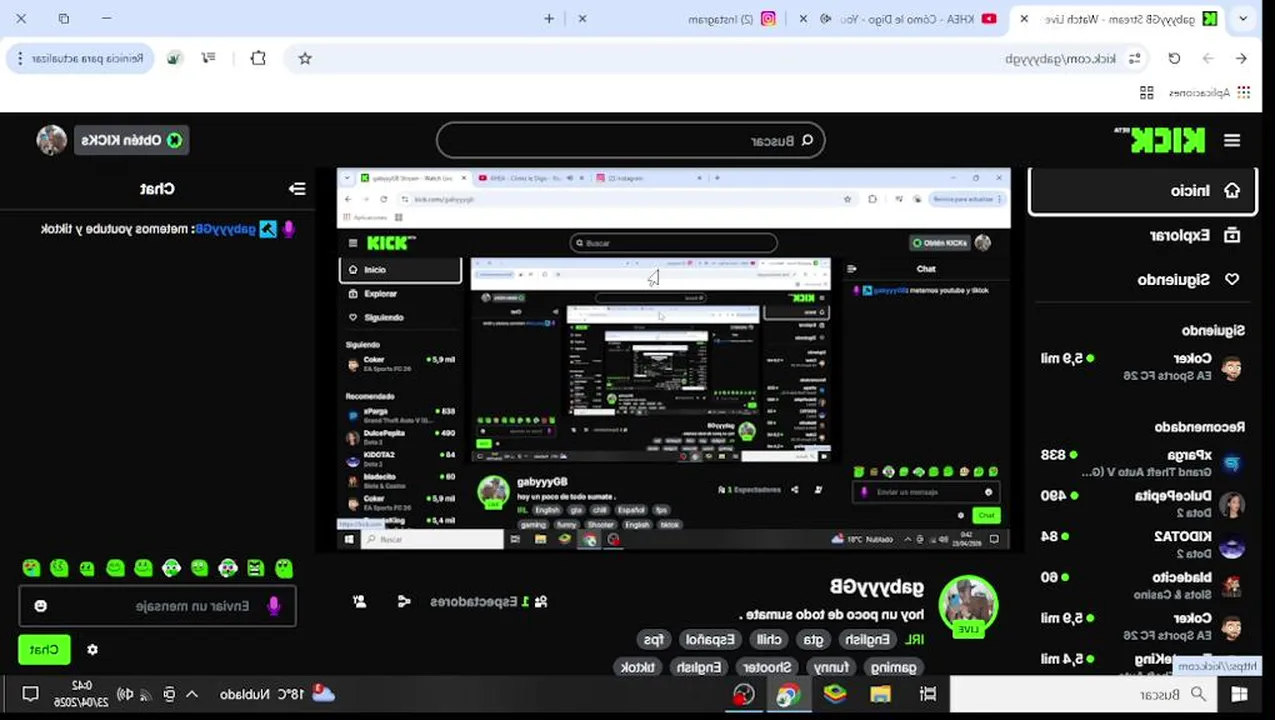Click the stream video player

[x=673, y=359]
